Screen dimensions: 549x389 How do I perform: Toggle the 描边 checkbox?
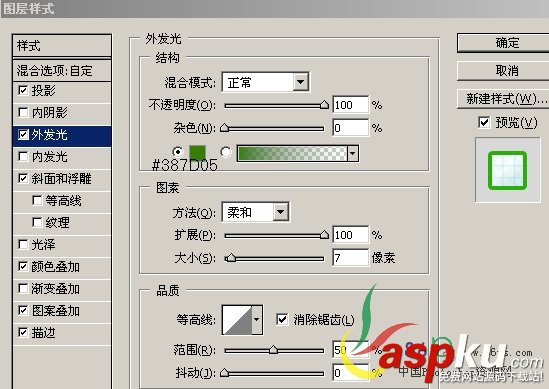(23, 333)
